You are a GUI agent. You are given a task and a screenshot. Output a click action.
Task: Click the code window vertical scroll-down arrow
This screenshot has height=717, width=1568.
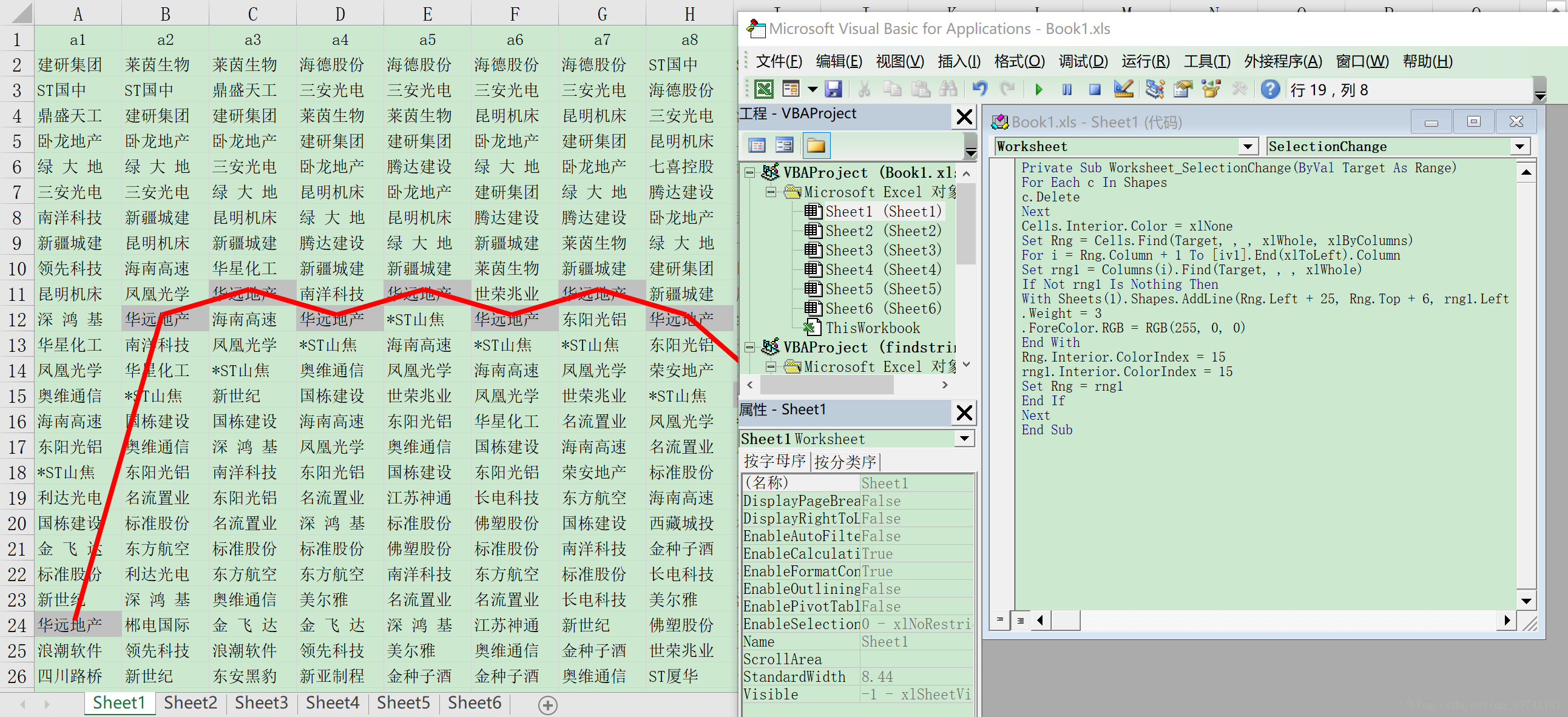(1526, 601)
